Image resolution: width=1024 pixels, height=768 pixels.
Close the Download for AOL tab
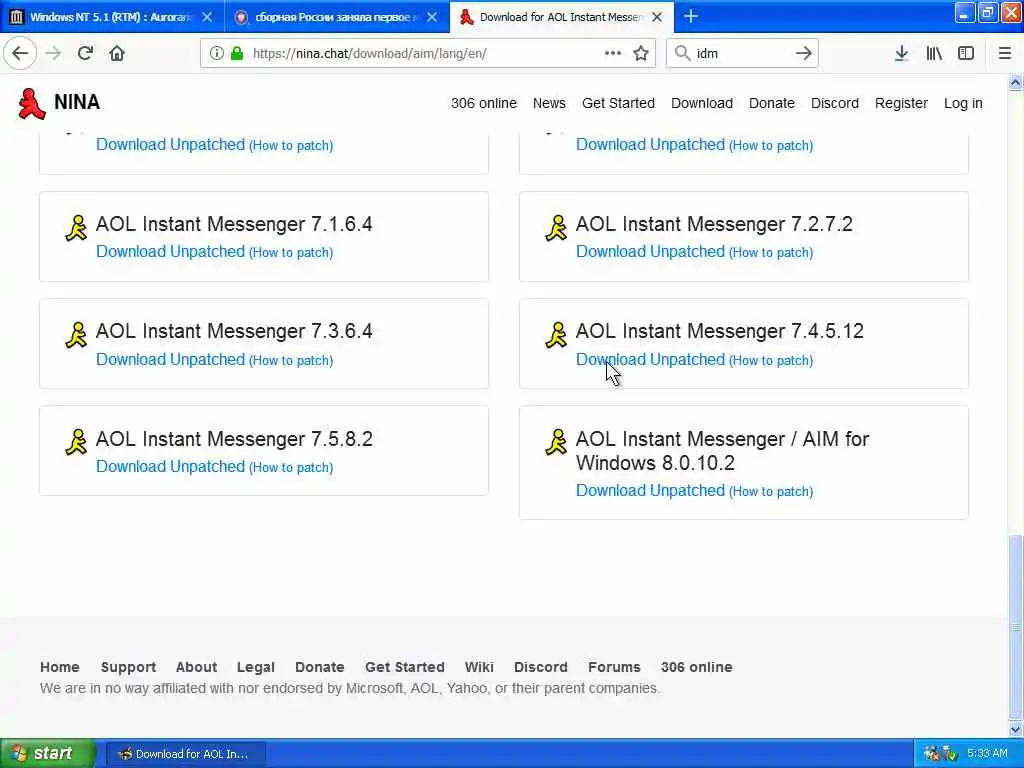[x=657, y=17]
